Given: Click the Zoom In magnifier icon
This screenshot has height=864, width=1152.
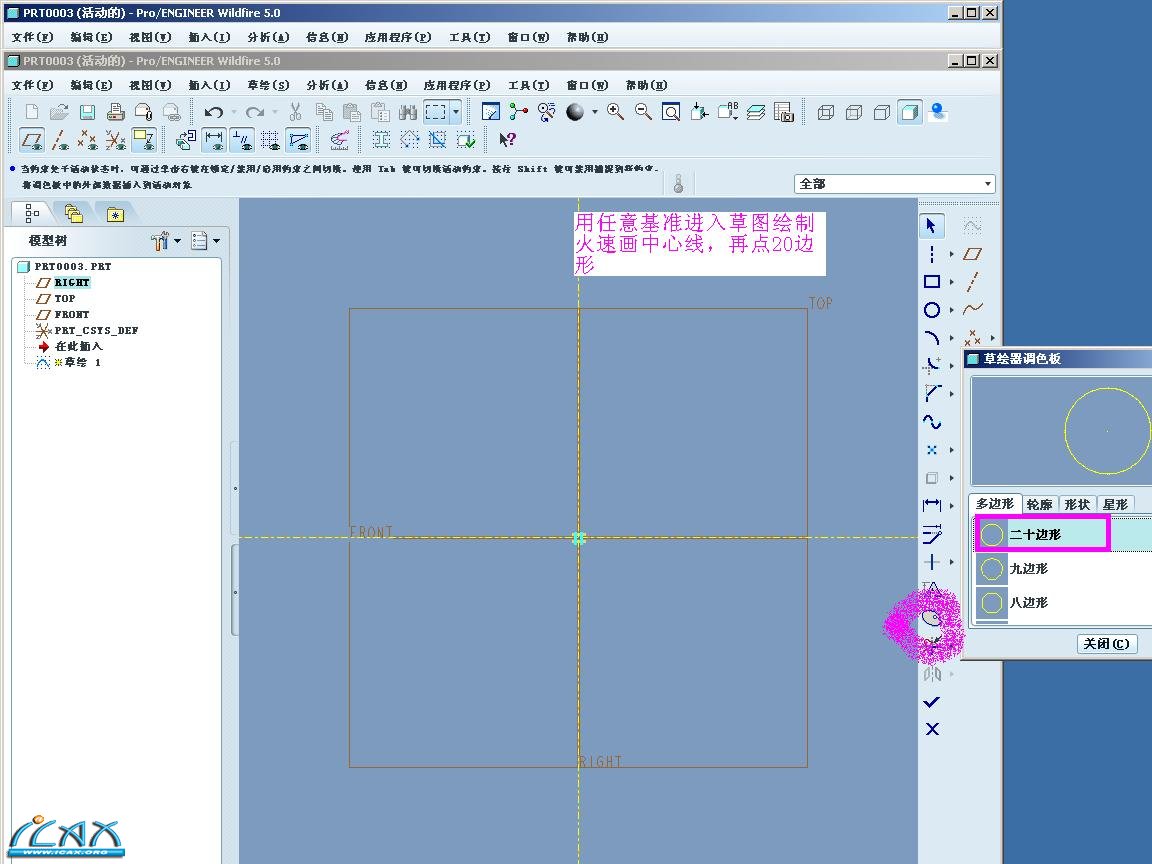Looking at the screenshot, I should tap(616, 112).
